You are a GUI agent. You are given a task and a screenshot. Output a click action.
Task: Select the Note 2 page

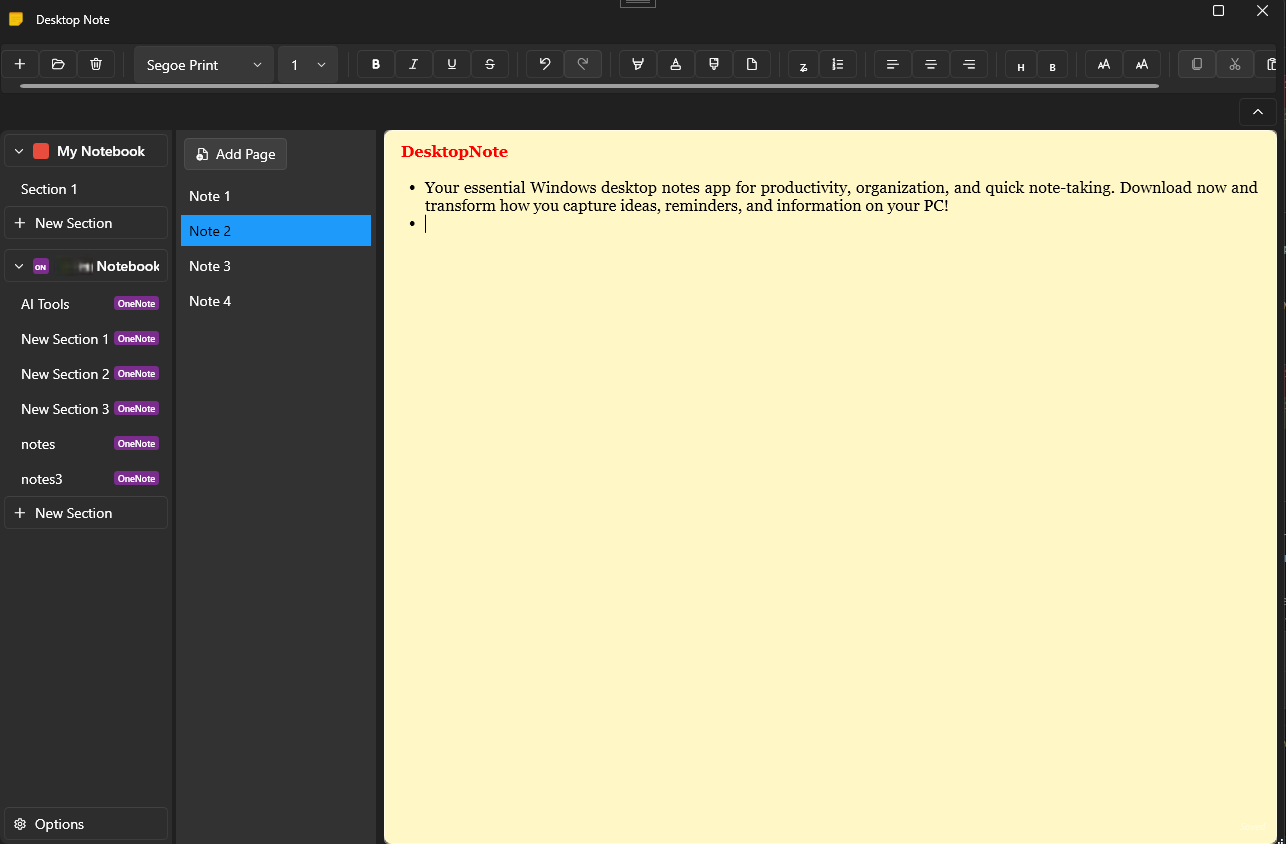[x=276, y=231]
